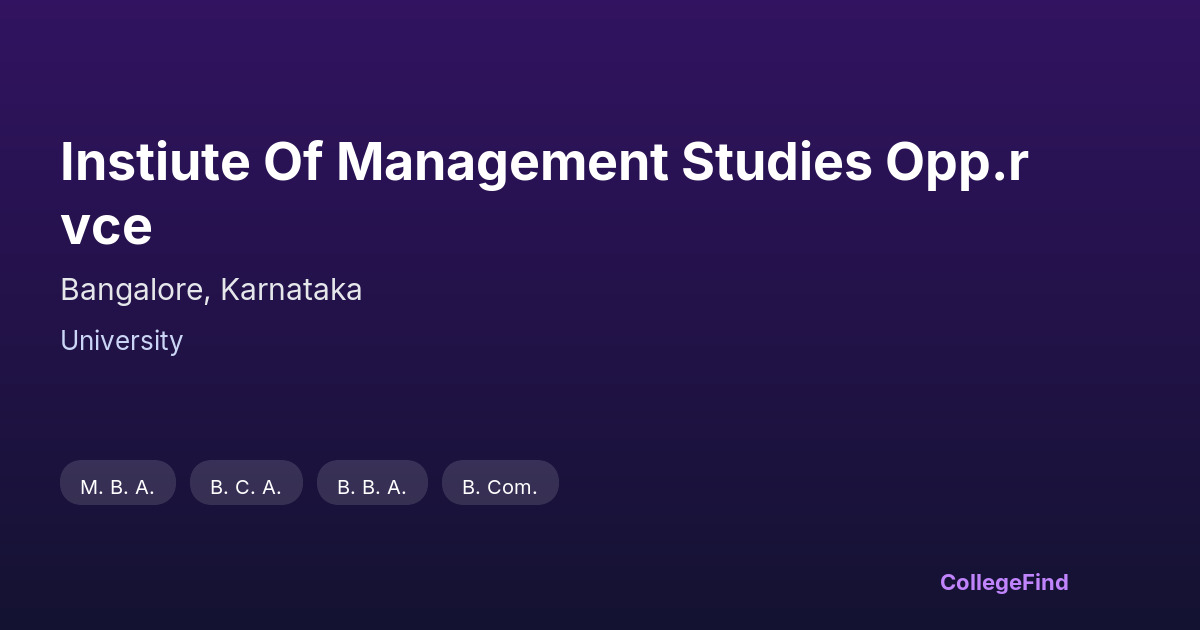
Task: Click the CollegeFind brand logo text
Action: [1004, 583]
